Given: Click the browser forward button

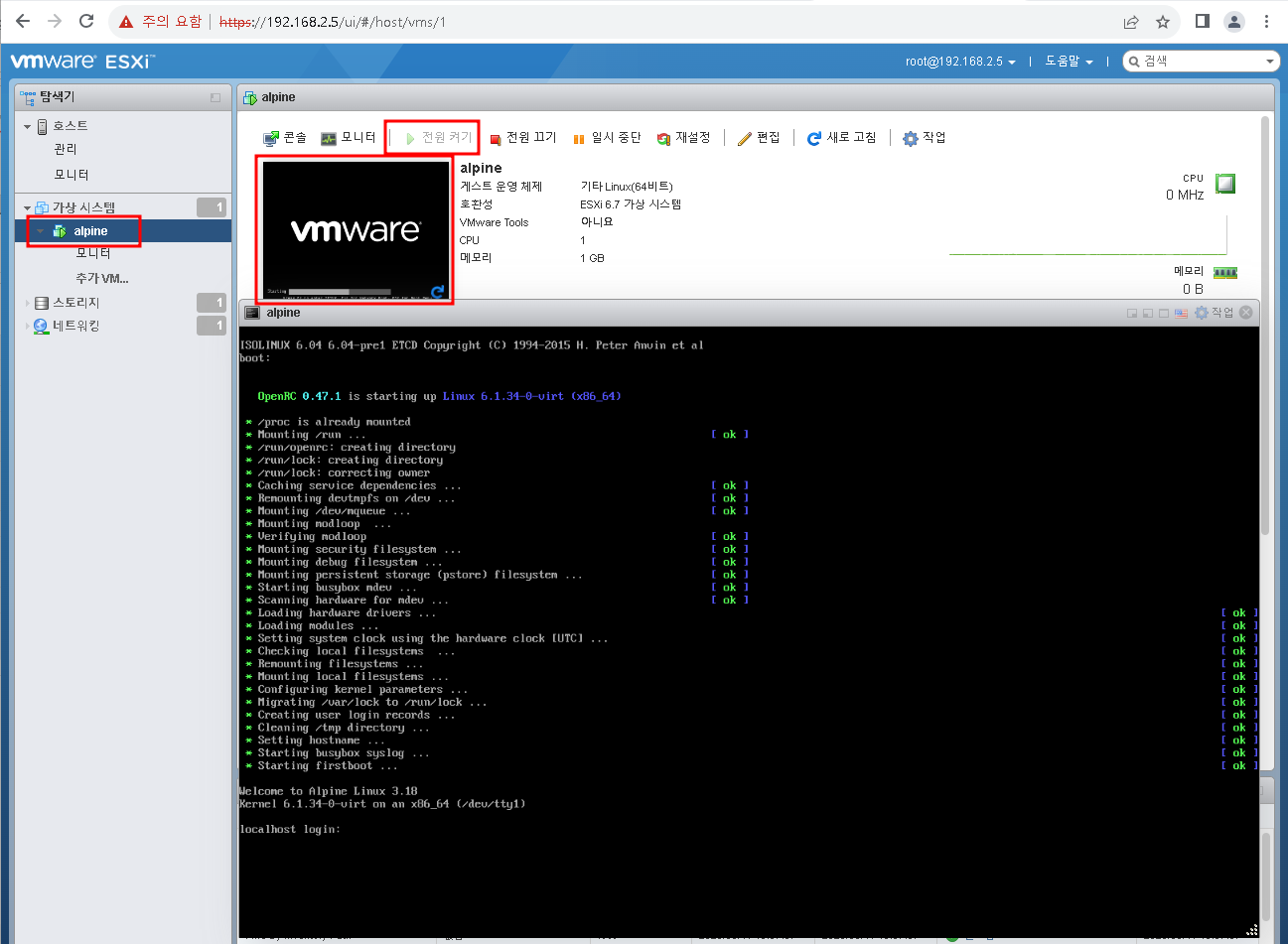Looking at the screenshot, I should [x=55, y=22].
